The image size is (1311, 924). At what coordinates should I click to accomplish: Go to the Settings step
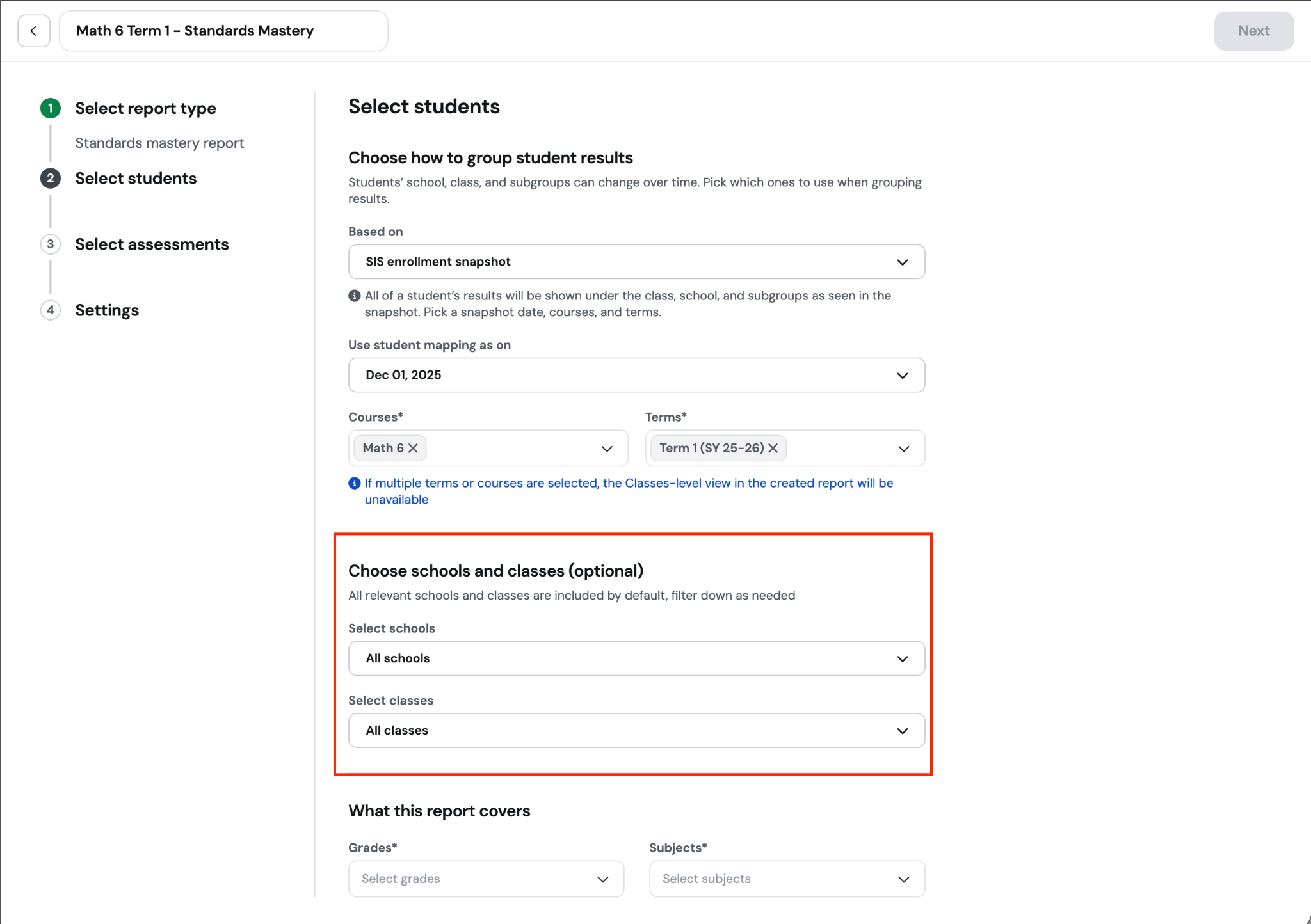(107, 310)
